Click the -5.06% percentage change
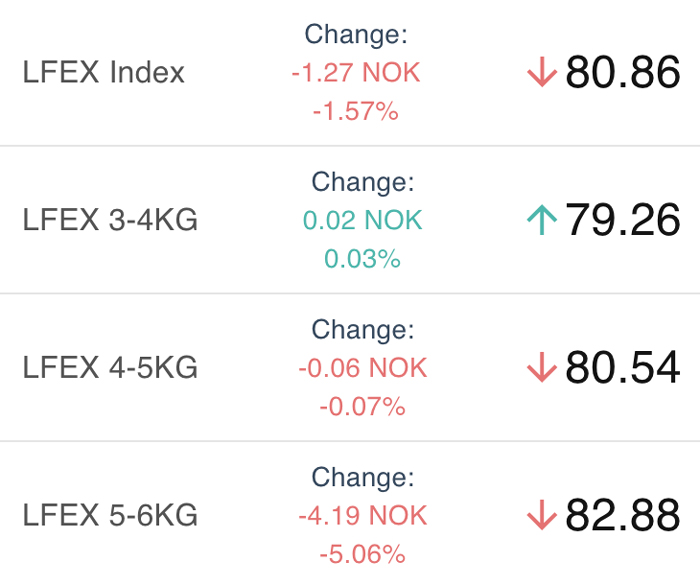The width and height of the screenshot is (700, 585). click(x=362, y=555)
